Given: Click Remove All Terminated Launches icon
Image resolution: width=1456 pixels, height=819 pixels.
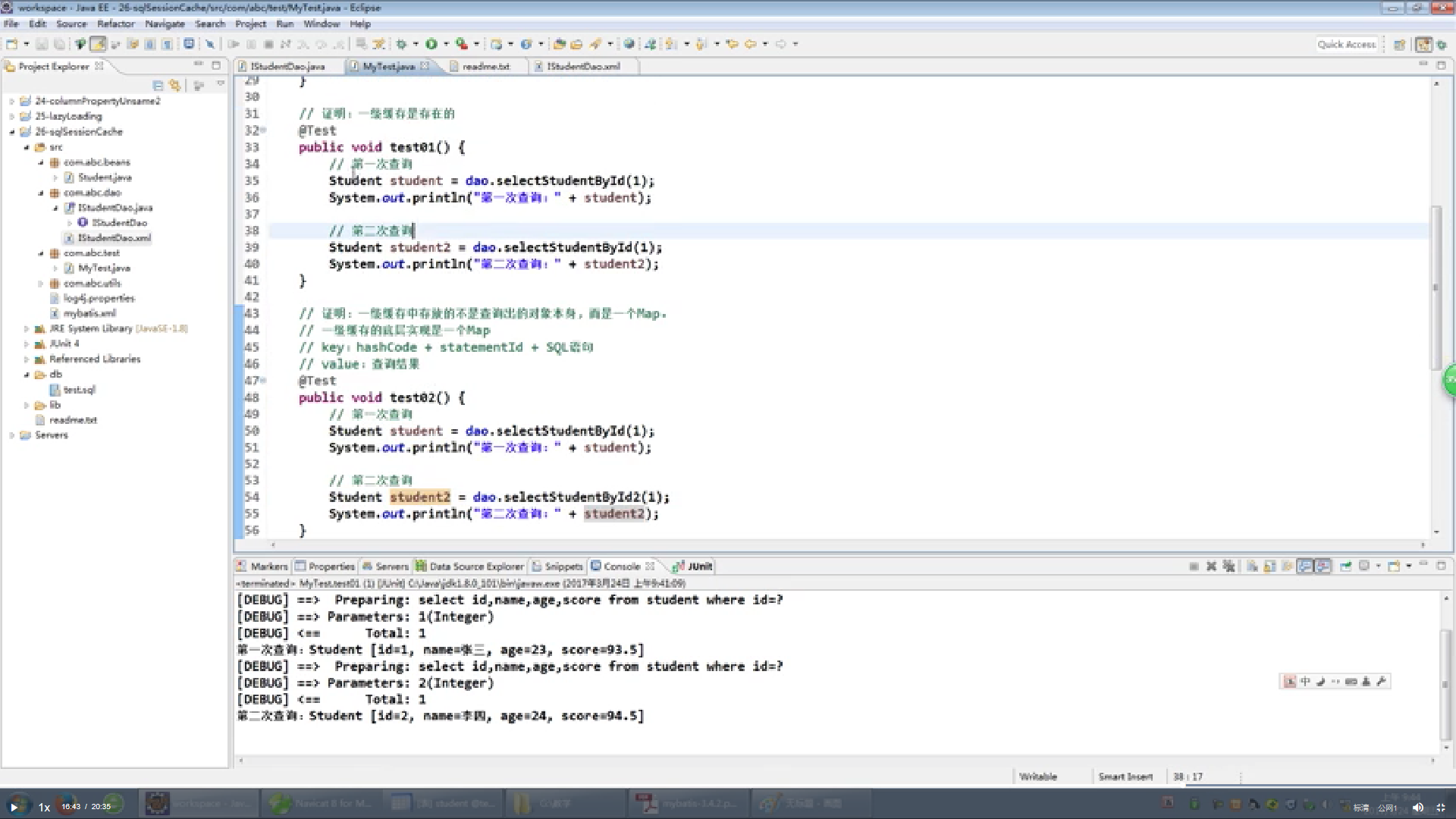Looking at the screenshot, I should 1228,566.
